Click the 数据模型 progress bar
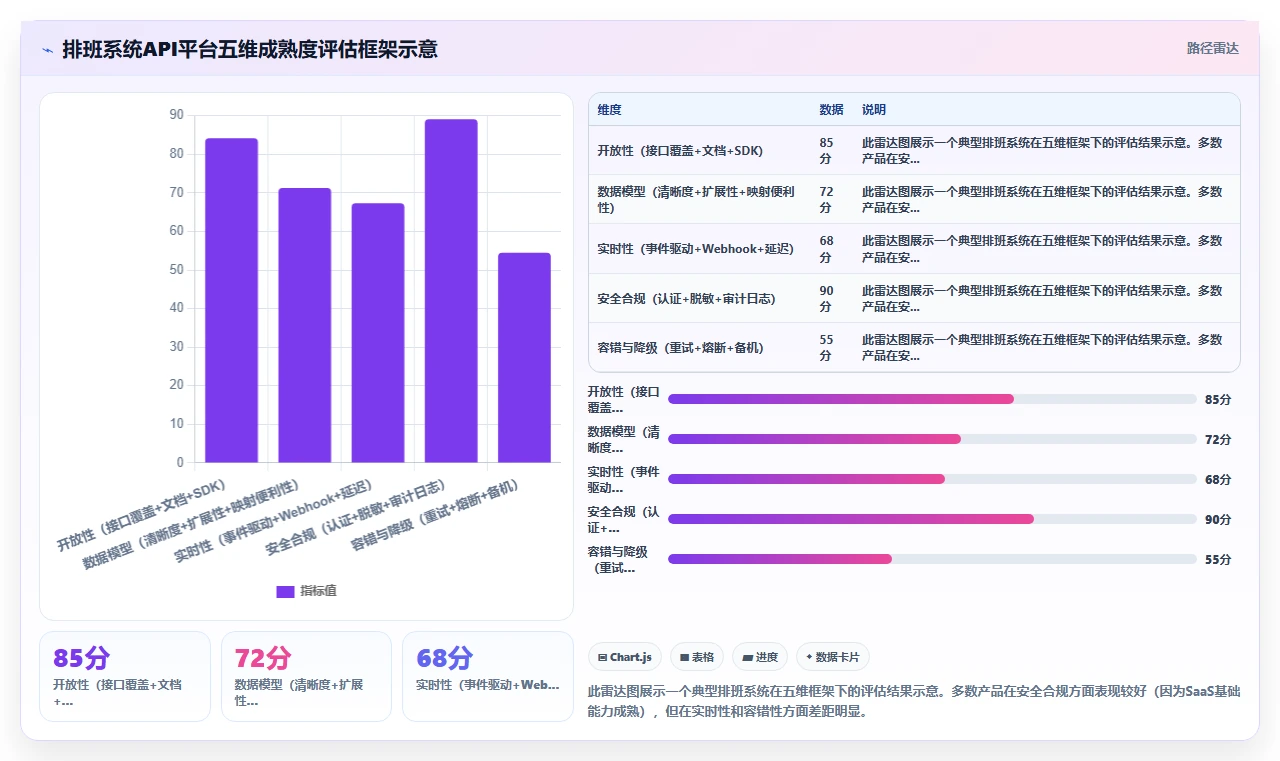Viewport: 1280px width, 761px height. (932, 439)
